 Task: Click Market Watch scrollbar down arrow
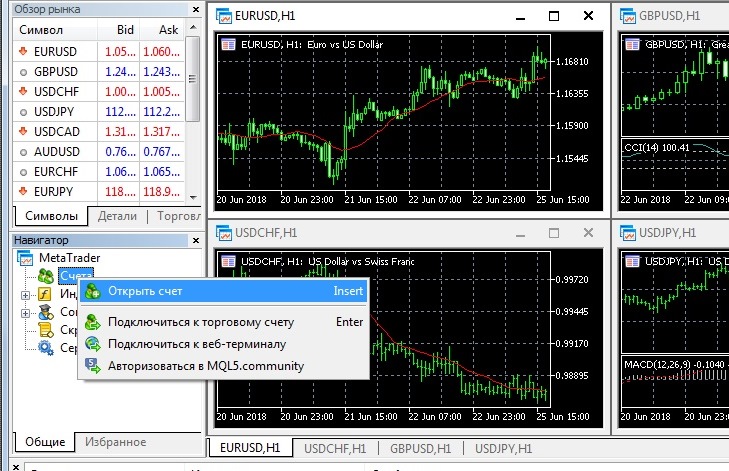193,197
